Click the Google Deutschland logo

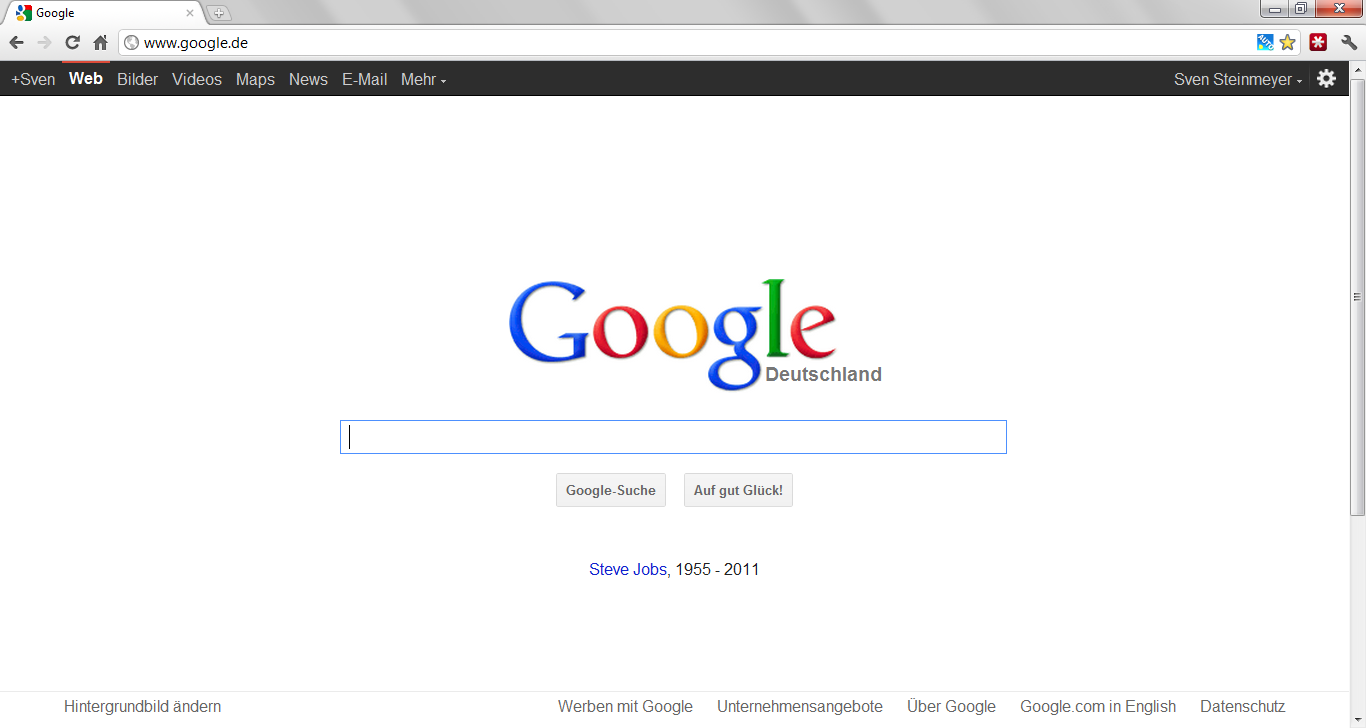click(694, 334)
